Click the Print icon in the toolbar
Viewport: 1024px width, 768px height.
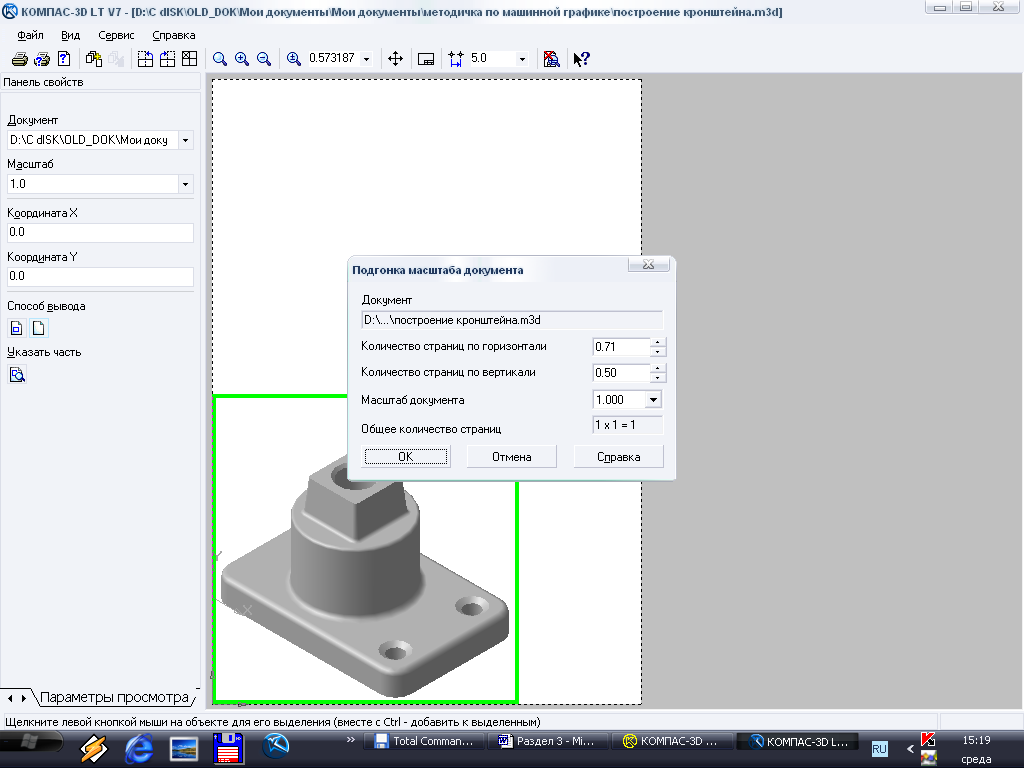pyautogui.click(x=20, y=59)
